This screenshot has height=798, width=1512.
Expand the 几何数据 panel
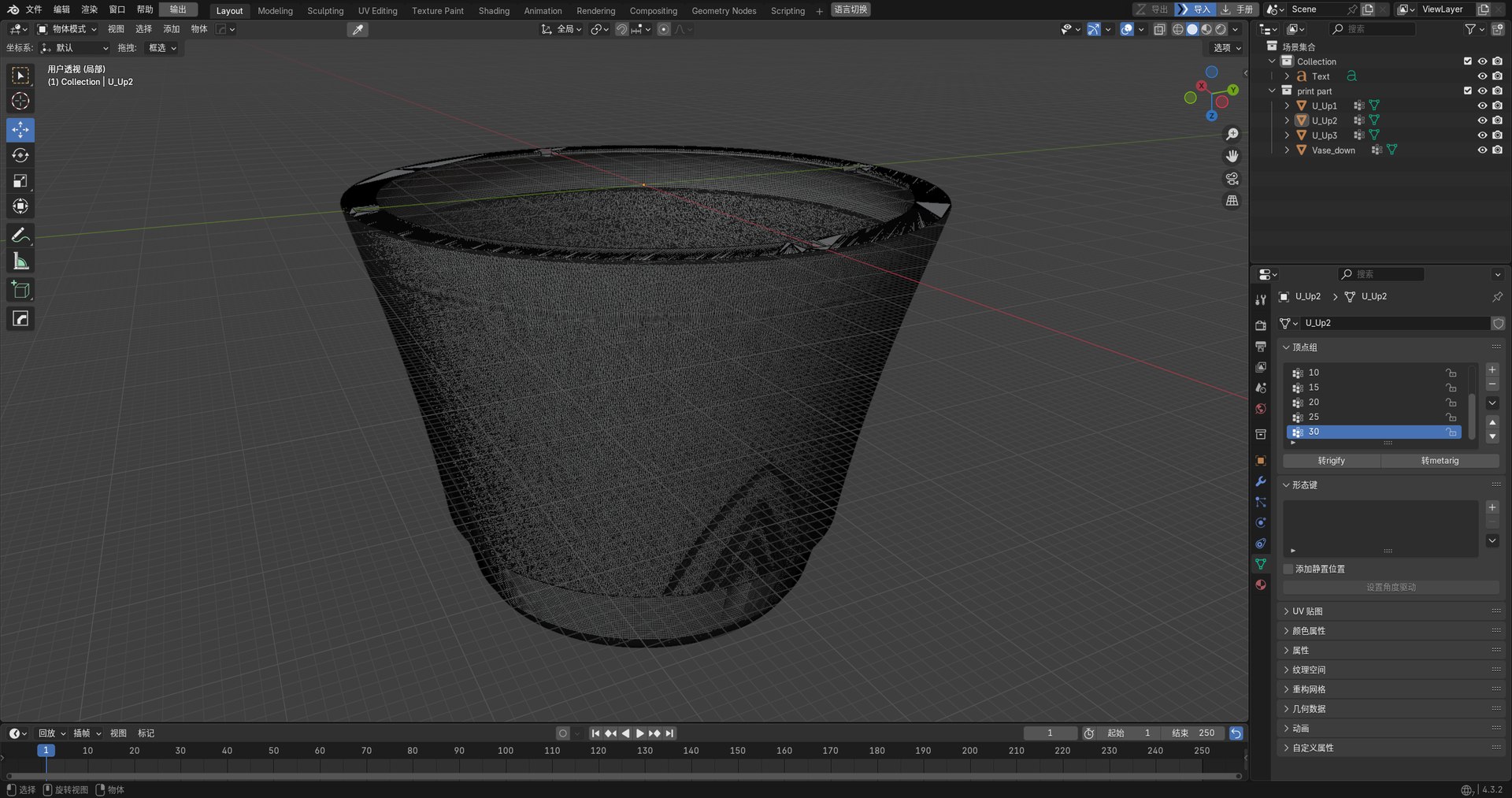pos(1391,709)
